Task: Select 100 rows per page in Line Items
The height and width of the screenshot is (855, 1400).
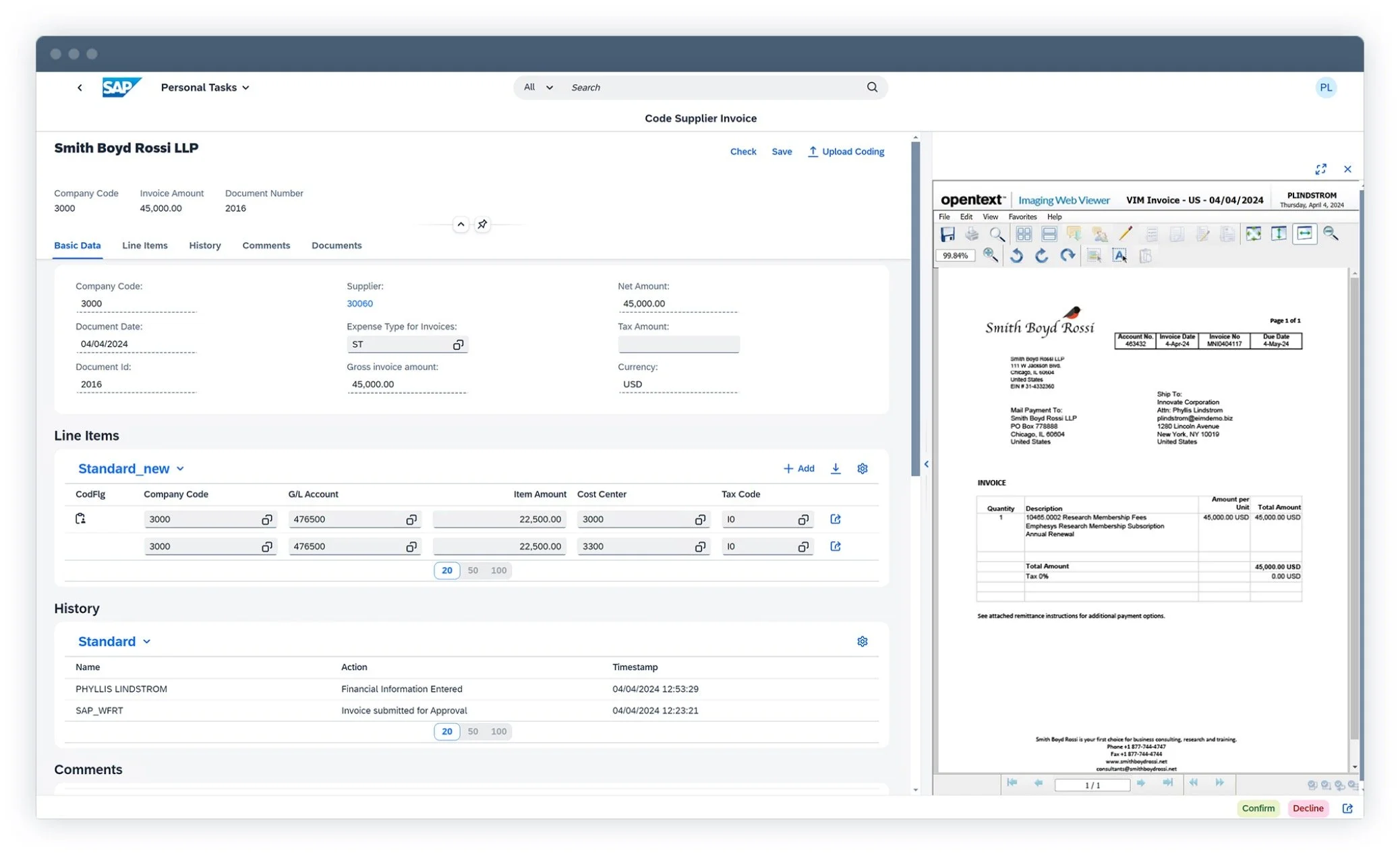Action: tap(498, 570)
